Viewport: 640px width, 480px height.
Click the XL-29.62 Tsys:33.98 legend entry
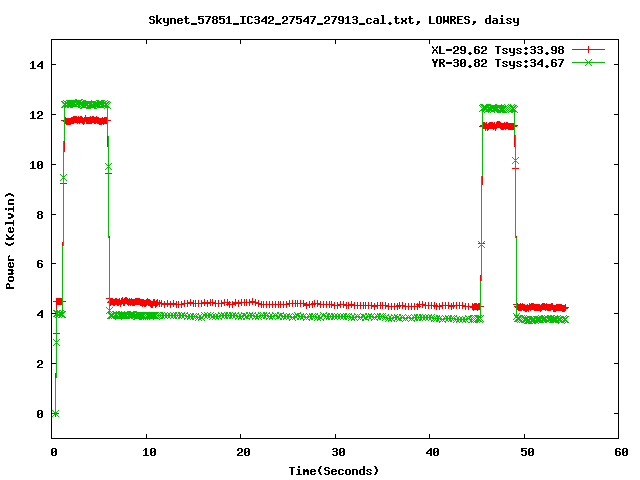[498, 50]
